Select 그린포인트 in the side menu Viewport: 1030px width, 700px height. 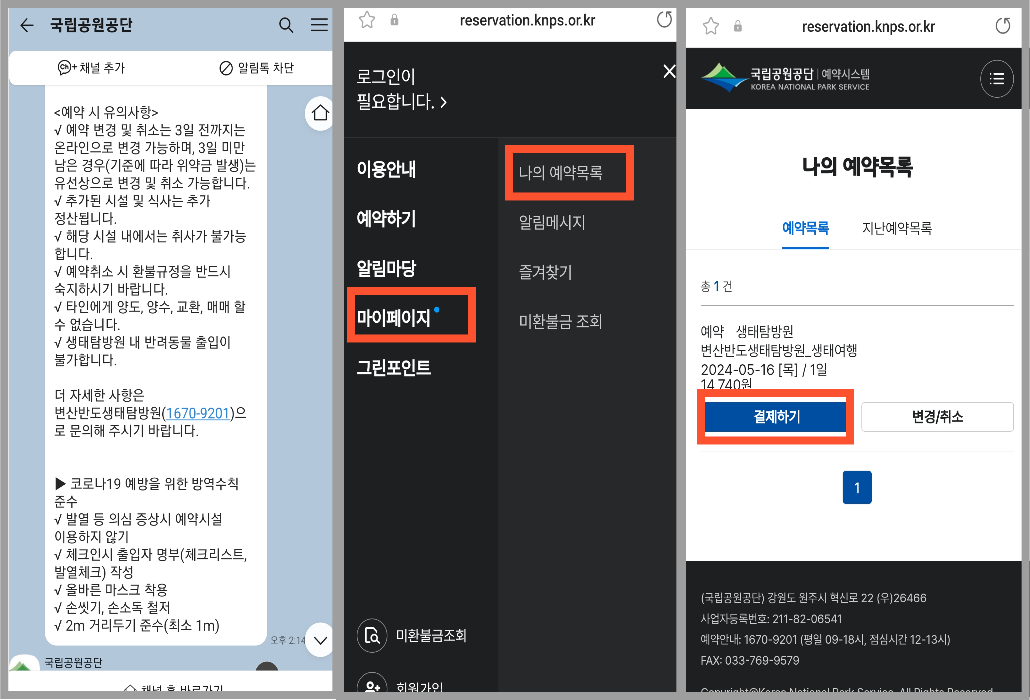click(x=393, y=368)
